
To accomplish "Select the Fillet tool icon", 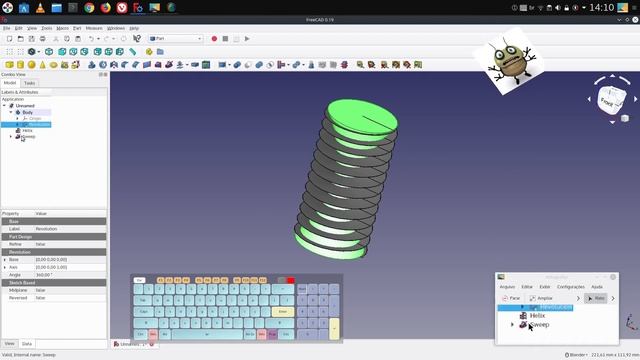I will [x=125, y=64].
